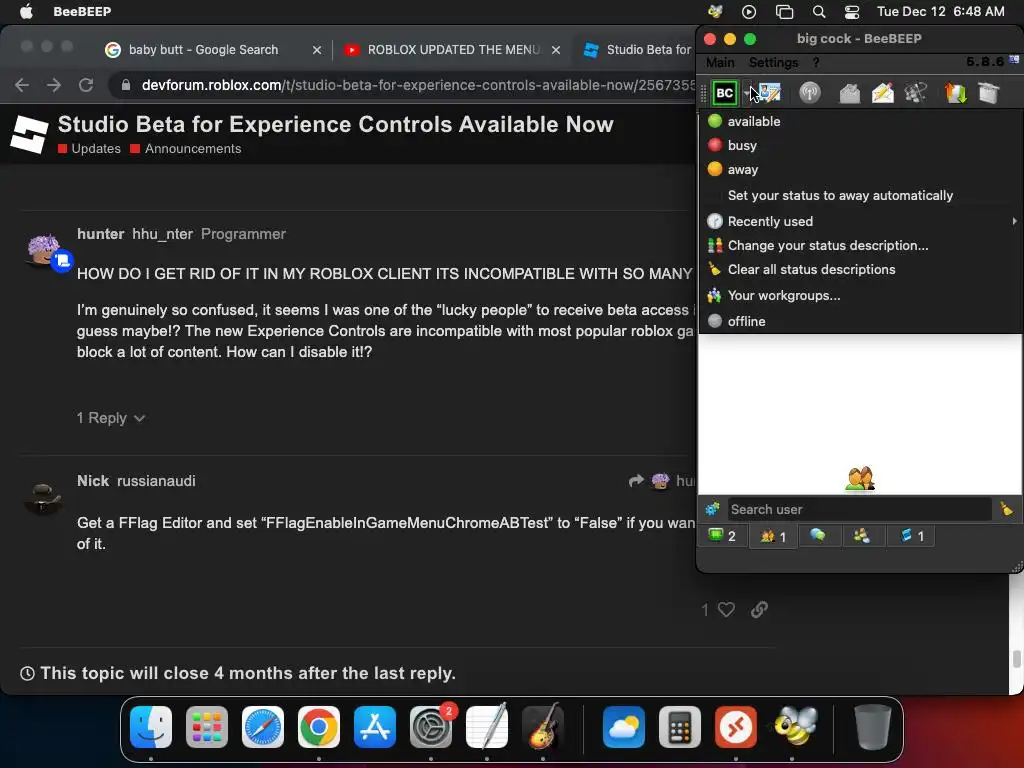
Task: Open the file transfer arrows icon in BeeBEEP
Action: point(955,93)
